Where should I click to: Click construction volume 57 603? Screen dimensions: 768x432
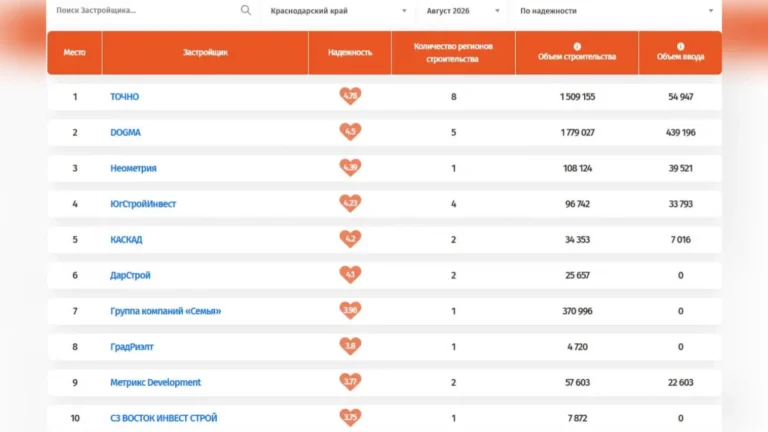577,383
